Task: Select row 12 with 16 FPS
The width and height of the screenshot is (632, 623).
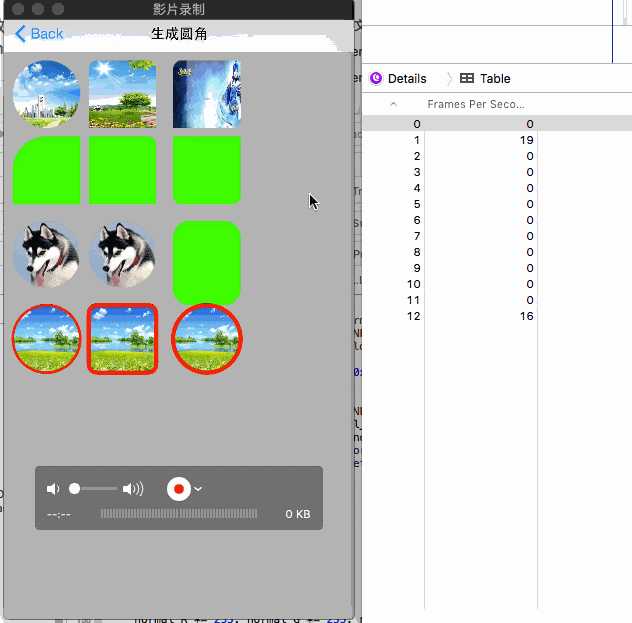Action: click(x=497, y=316)
